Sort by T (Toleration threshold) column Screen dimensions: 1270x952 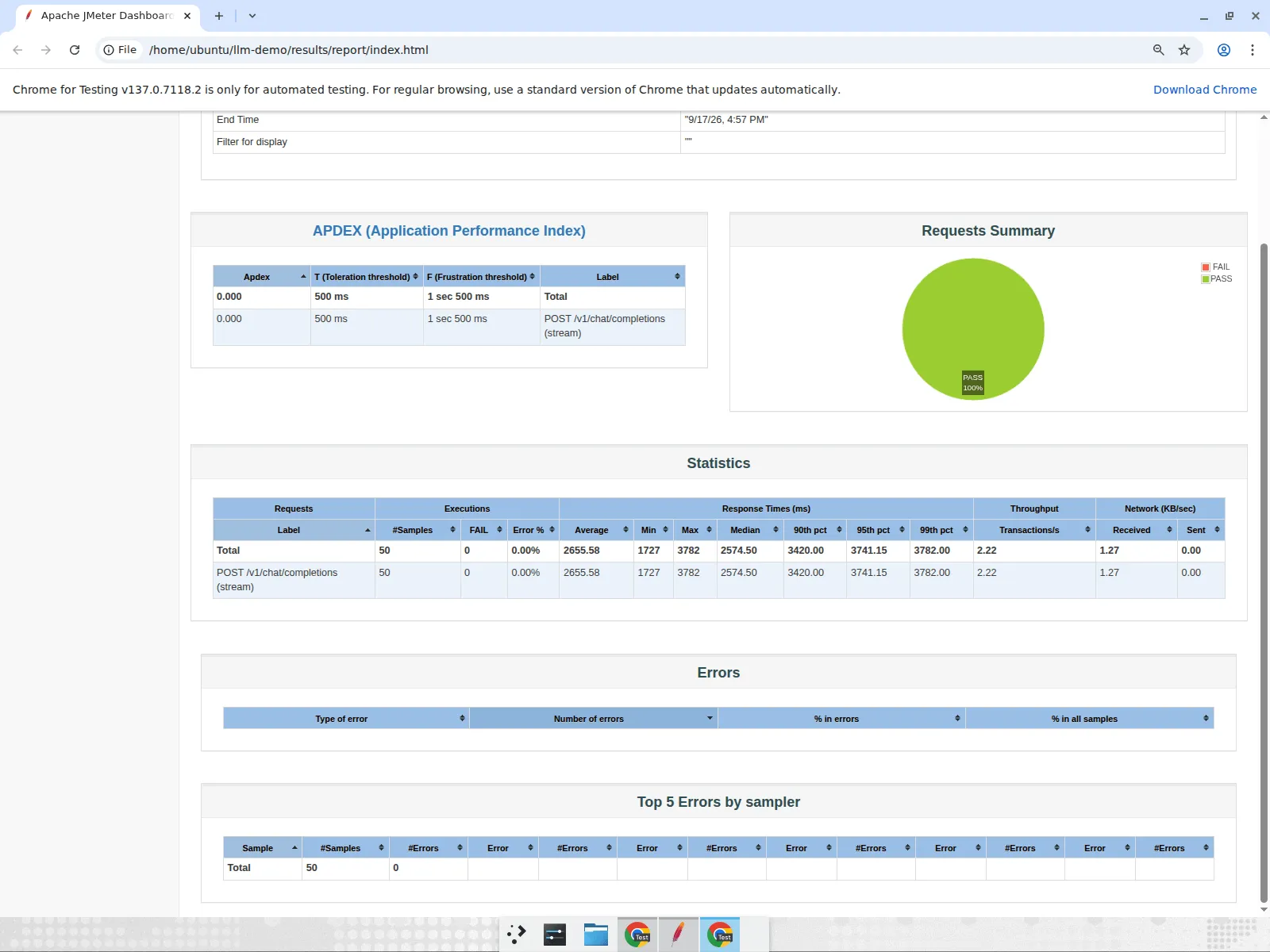pos(367,276)
